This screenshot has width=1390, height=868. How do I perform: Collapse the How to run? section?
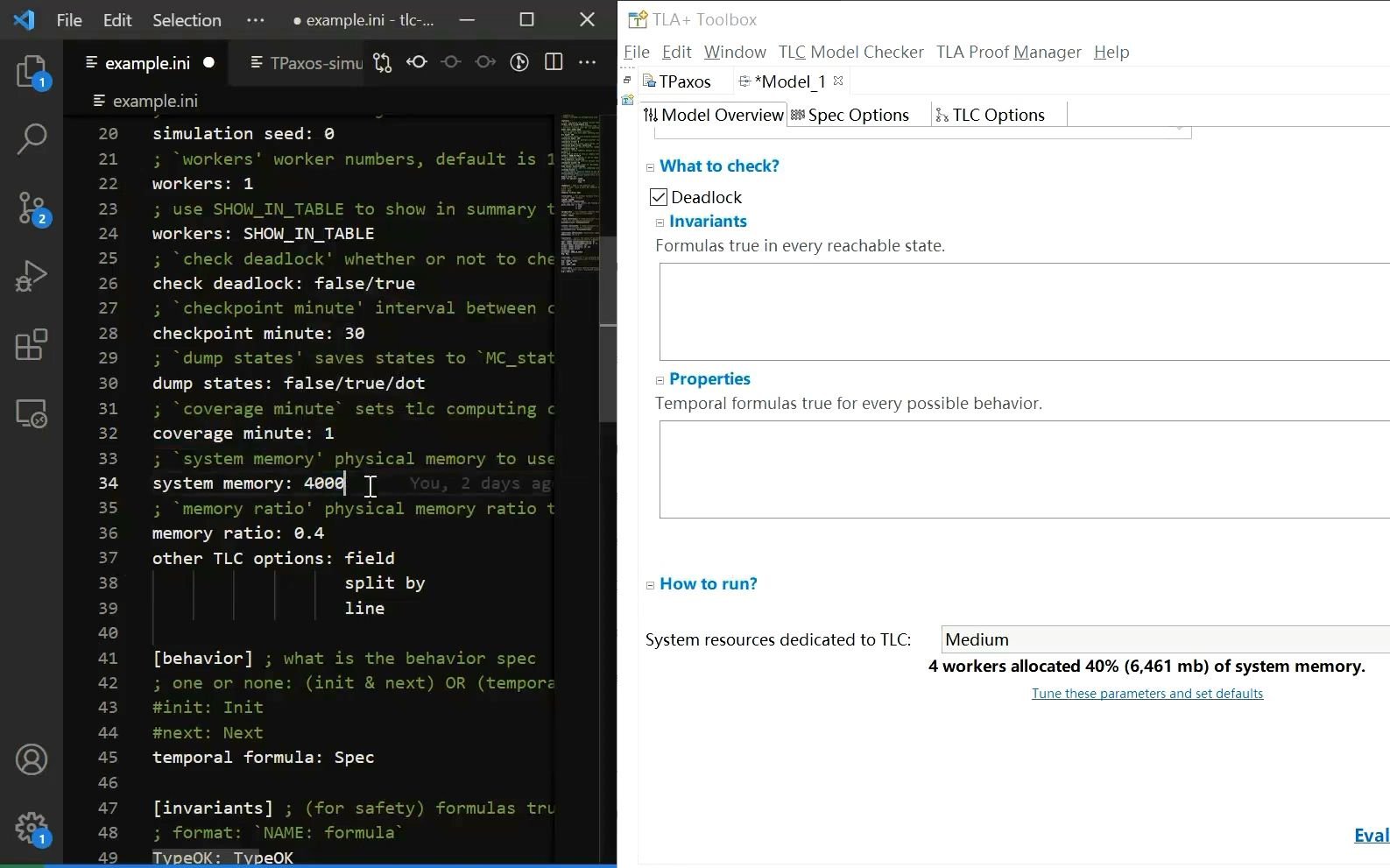coord(650,585)
